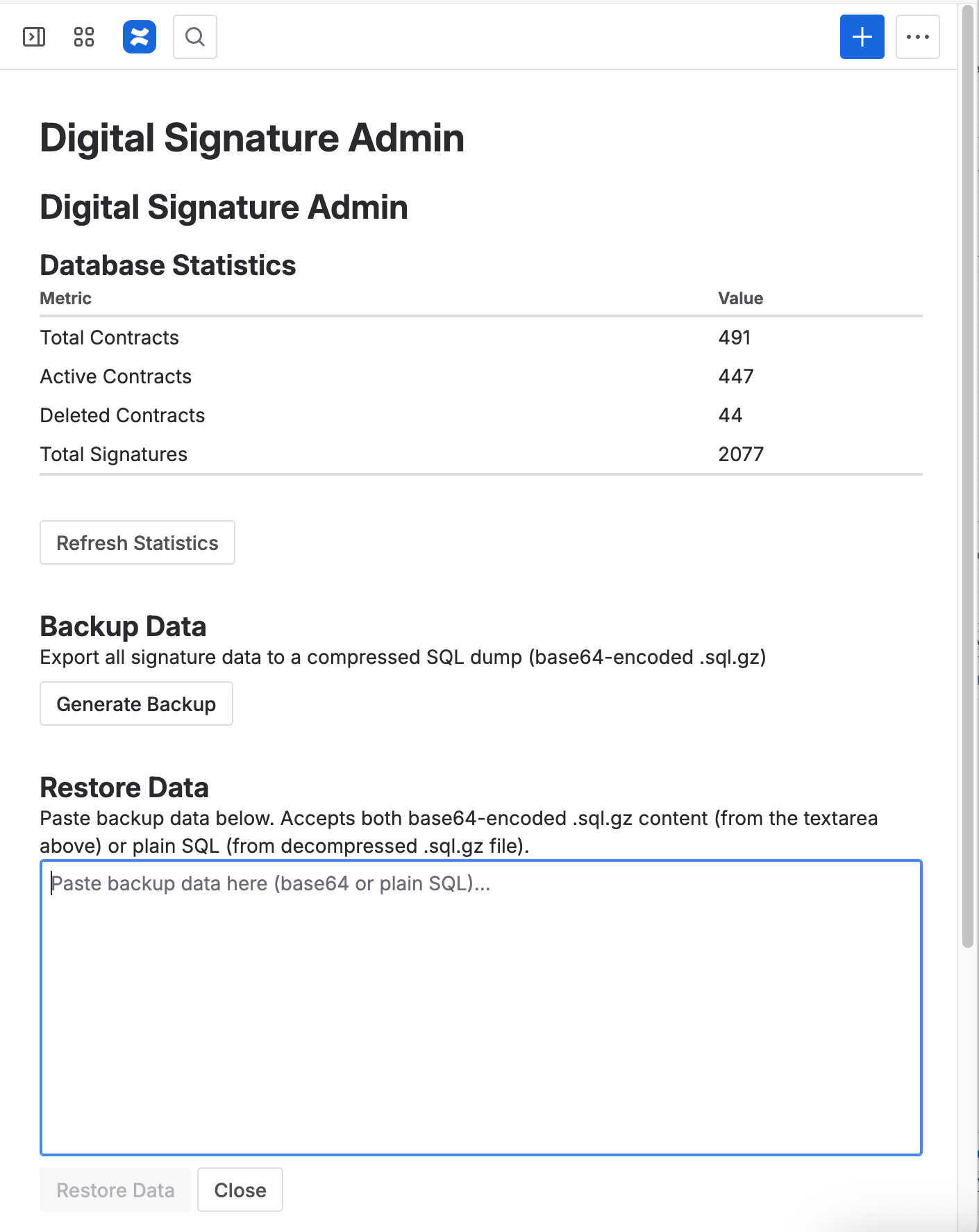Click the Refresh Statistics button
The height and width of the screenshot is (1232, 979).
tap(137, 542)
